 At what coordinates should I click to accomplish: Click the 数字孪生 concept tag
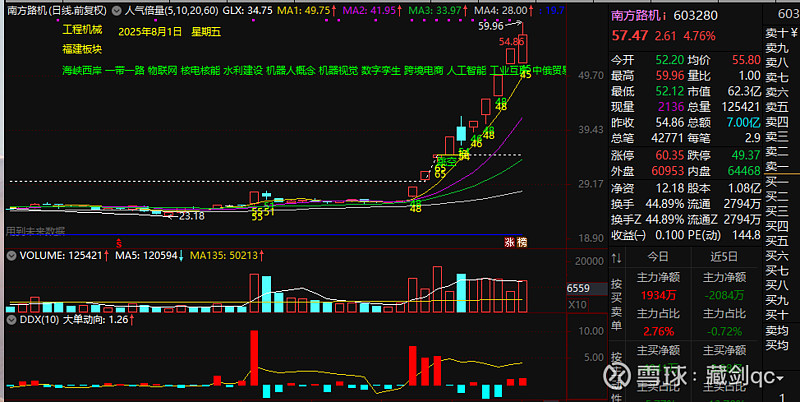point(381,70)
